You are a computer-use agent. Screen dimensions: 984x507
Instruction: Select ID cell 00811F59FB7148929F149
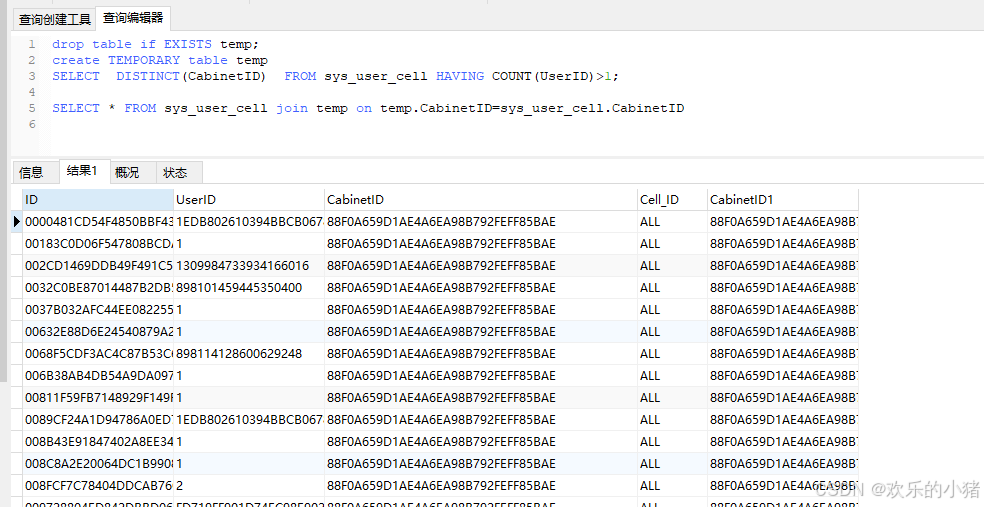(x=98, y=397)
